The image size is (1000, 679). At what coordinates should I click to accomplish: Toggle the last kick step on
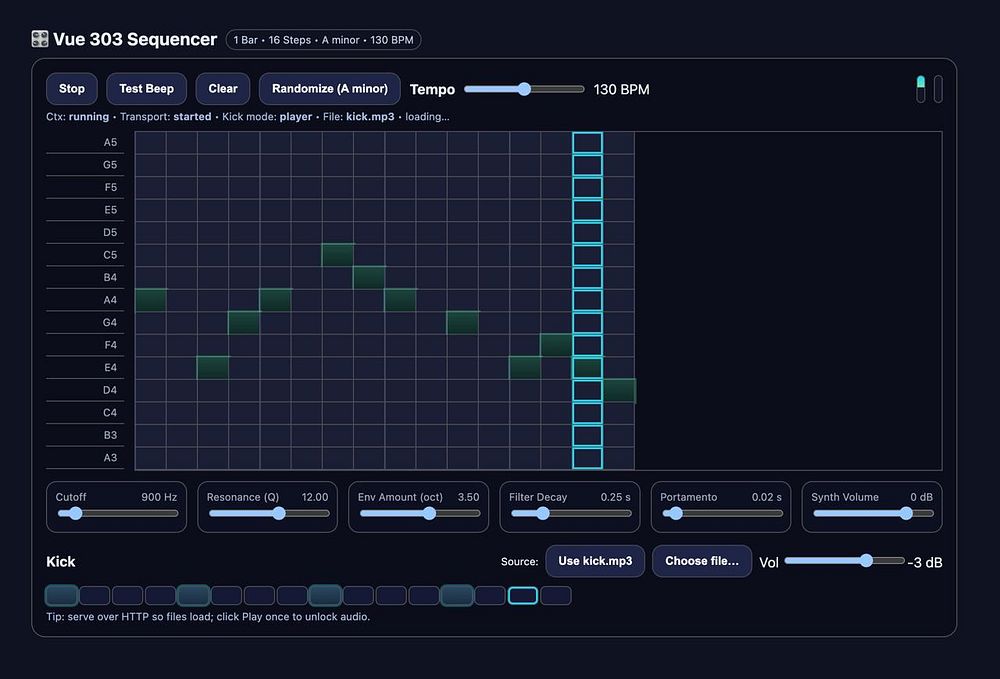[x=556, y=596]
